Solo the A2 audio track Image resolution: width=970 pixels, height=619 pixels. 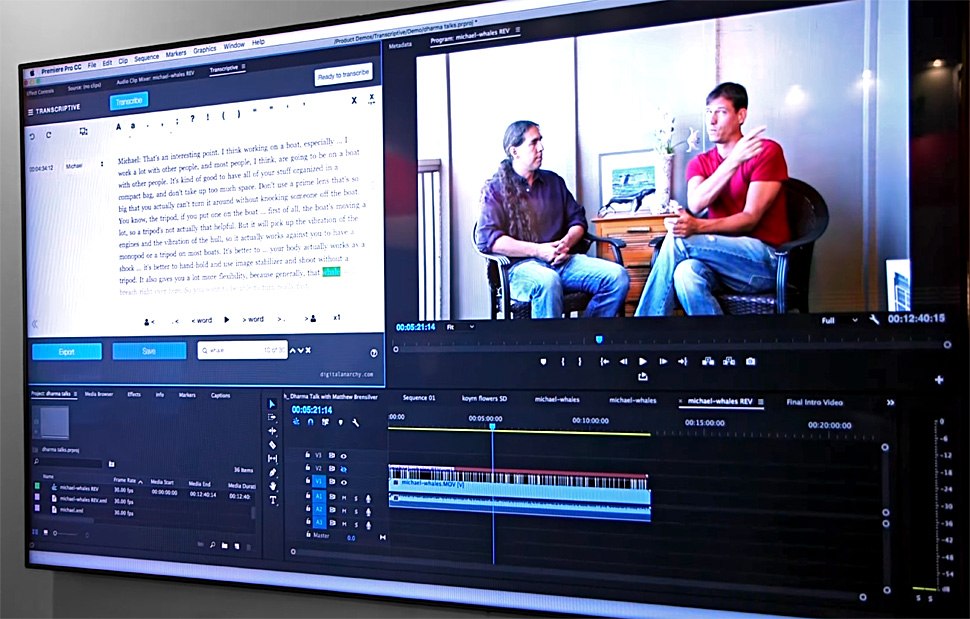356,511
